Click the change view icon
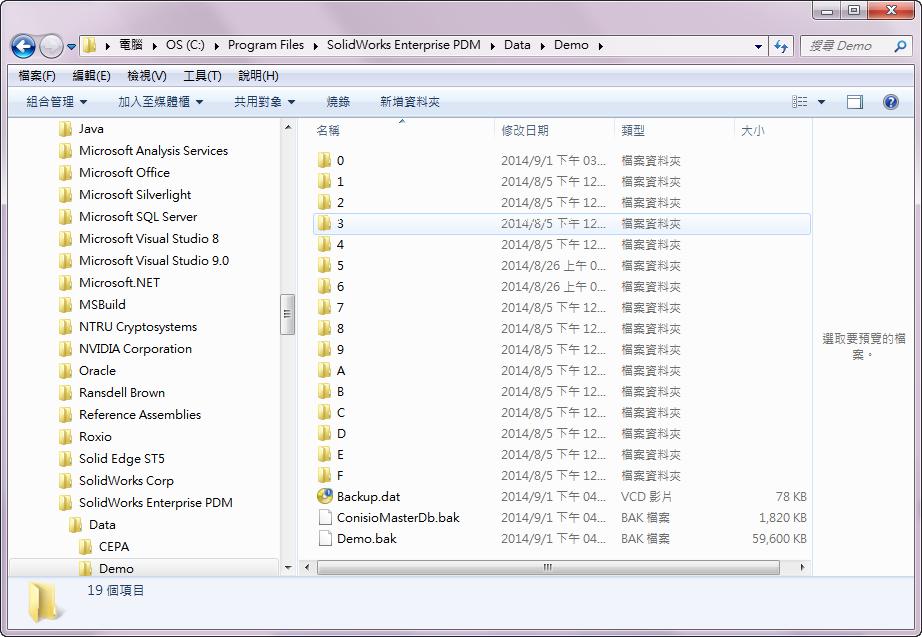Screen dimensions: 922x637 click(x=800, y=102)
